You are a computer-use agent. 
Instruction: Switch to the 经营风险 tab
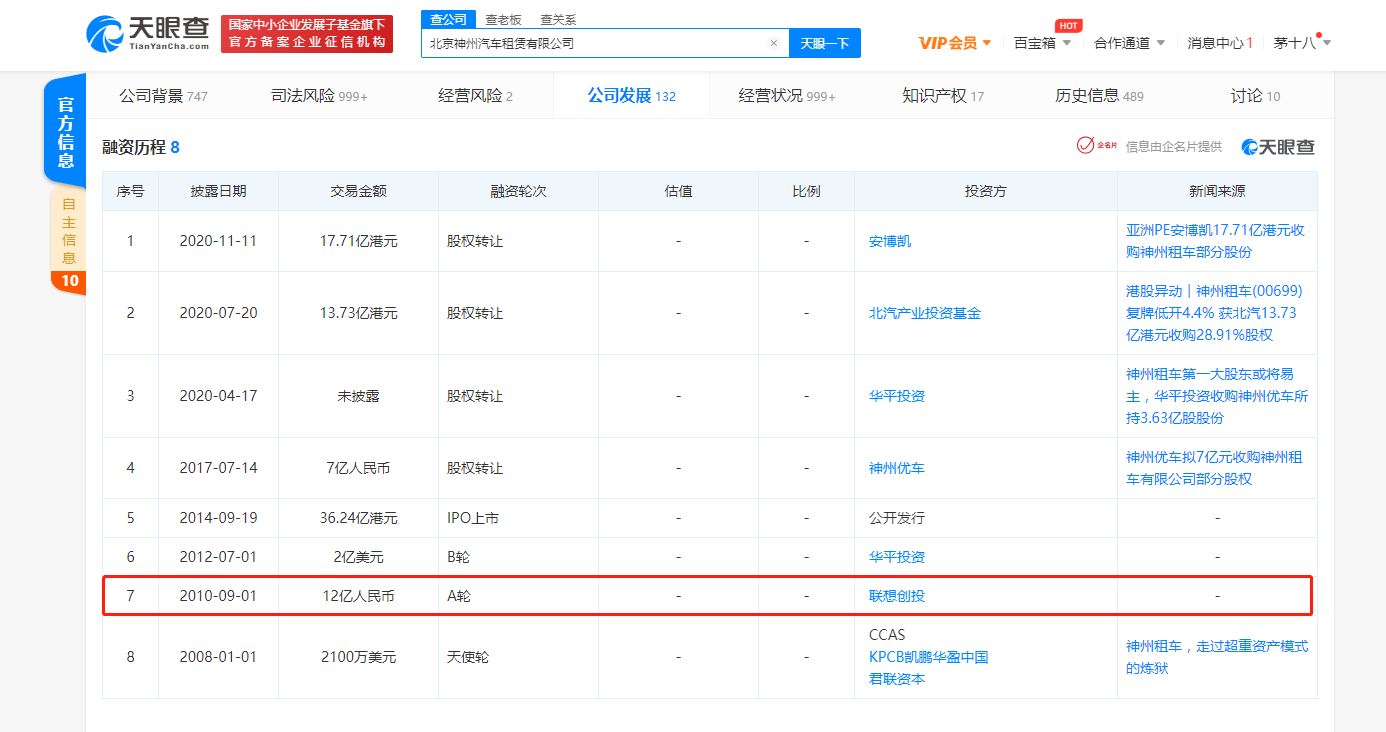[x=475, y=96]
